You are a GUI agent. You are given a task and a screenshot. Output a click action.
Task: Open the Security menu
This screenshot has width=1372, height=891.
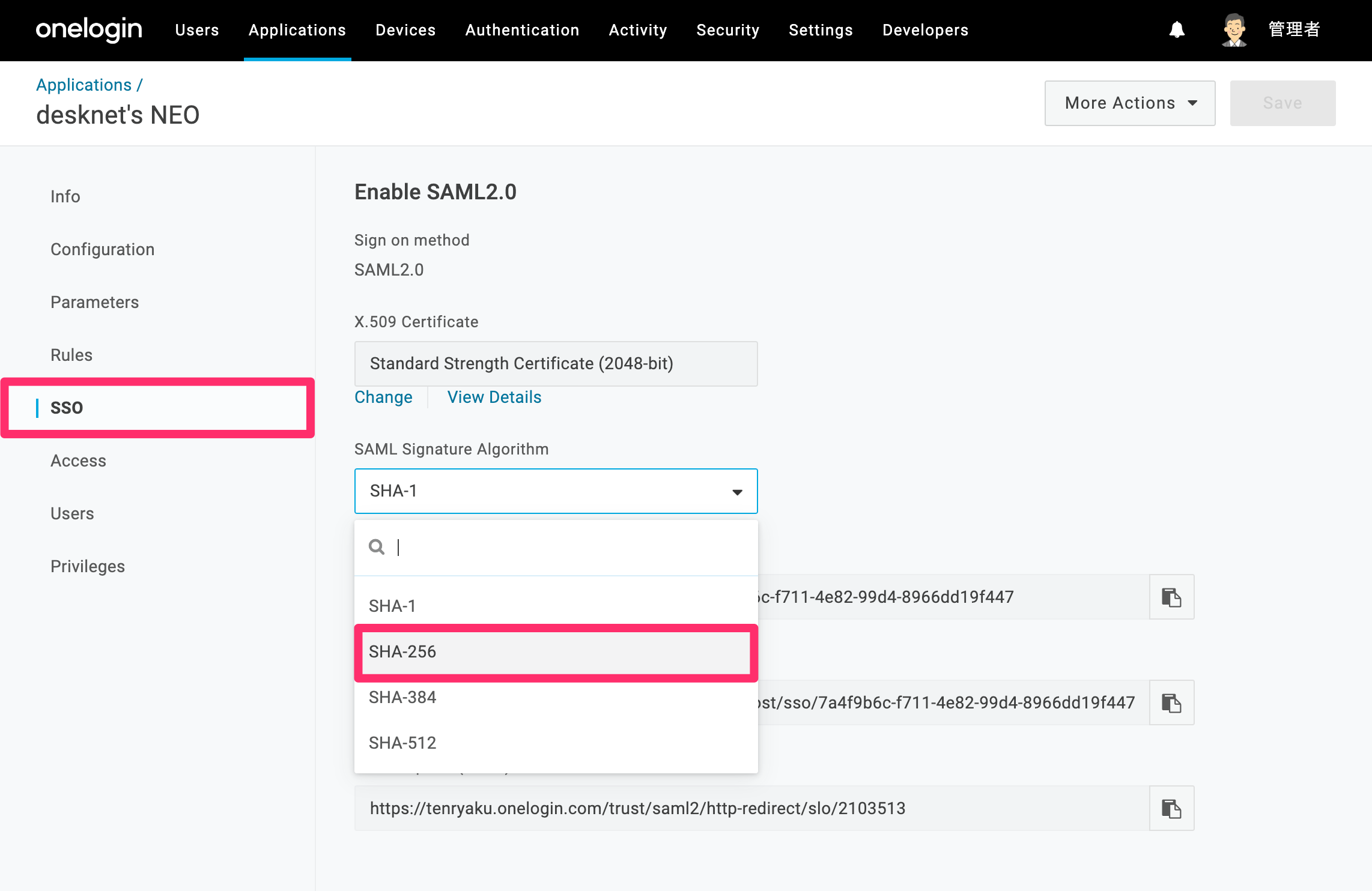727,30
